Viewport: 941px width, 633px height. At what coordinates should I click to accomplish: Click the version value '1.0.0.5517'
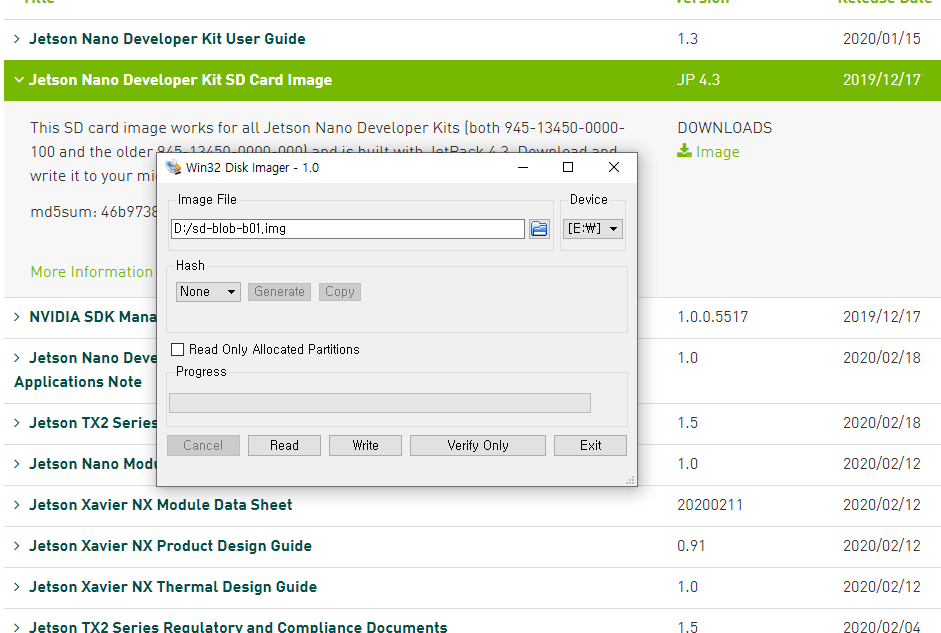[713, 317]
